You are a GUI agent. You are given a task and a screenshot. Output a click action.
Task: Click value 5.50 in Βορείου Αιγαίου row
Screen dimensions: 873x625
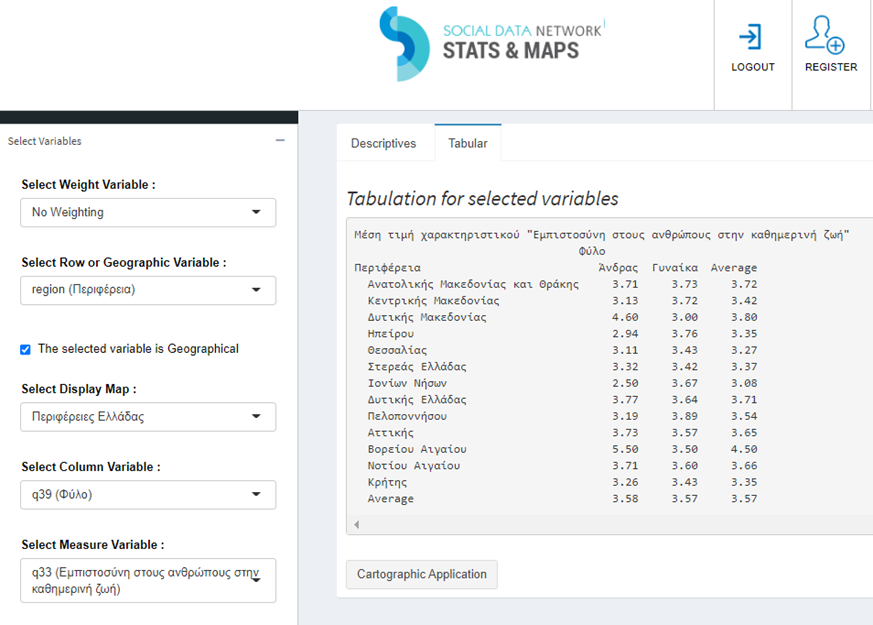625,449
